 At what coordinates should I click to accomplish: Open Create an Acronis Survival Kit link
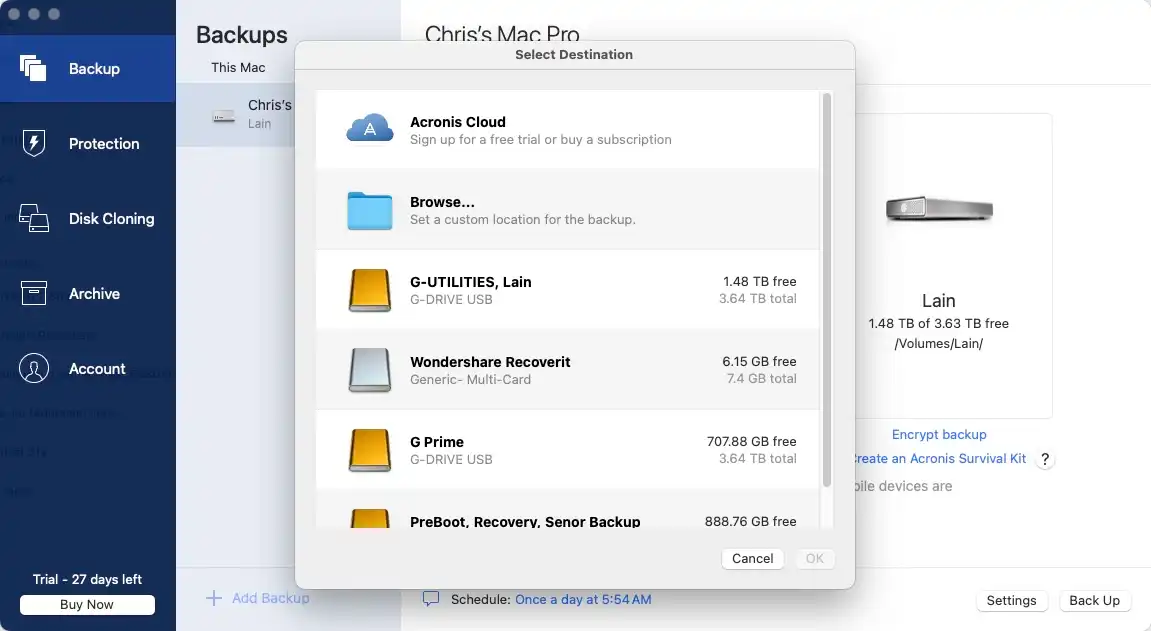click(x=940, y=459)
